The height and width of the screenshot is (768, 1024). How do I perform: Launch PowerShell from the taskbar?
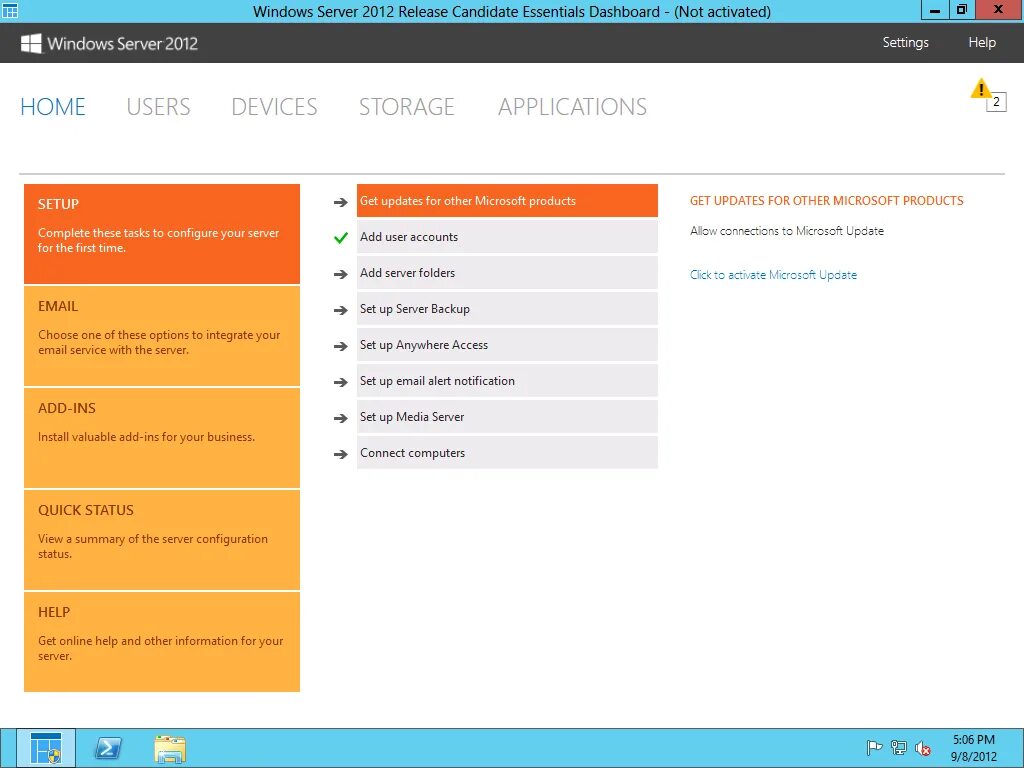click(x=108, y=748)
